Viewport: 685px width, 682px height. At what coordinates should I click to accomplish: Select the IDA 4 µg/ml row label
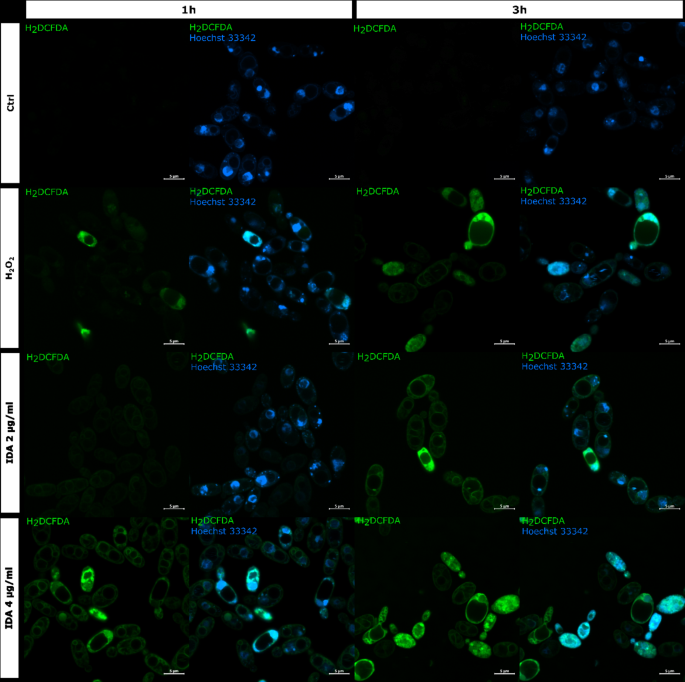pyautogui.click(x=10, y=598)
